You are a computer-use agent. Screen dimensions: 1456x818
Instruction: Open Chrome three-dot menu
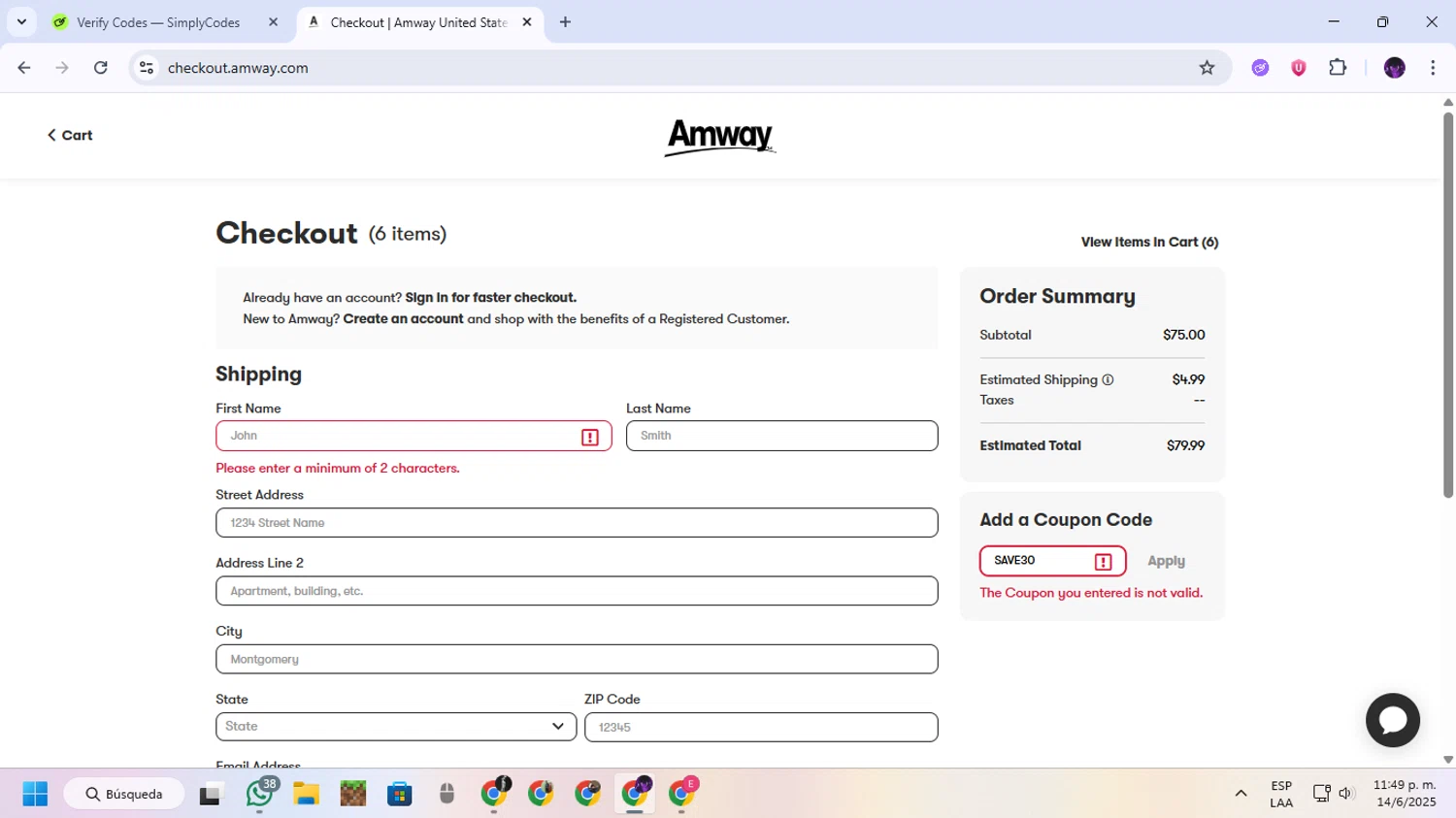pos(1433,68)
